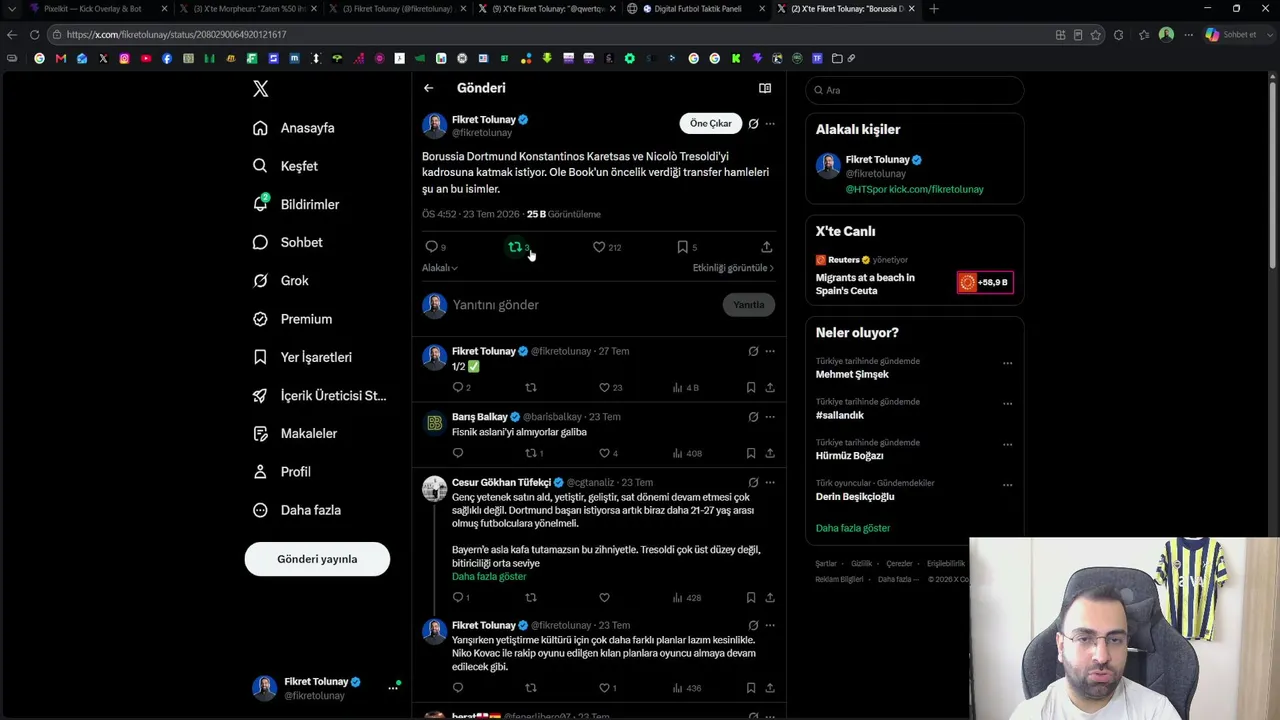Viewport: 1280px width, 720px height.
Task: Click the Öne Çıkar button
Action: coord(711,123)
